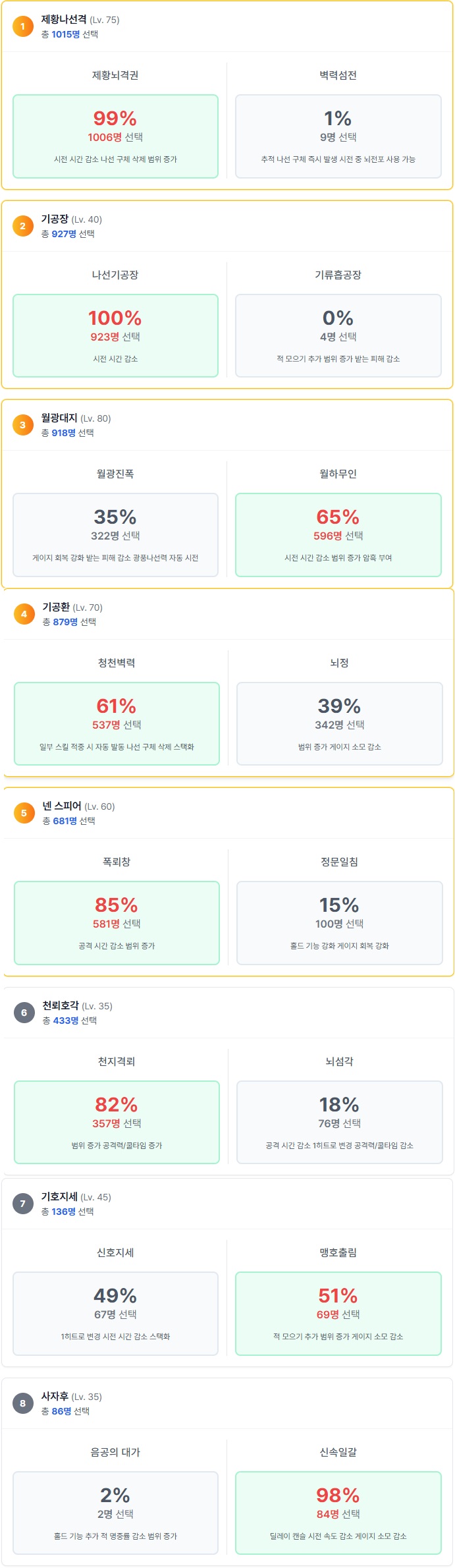This screenshot has height=1568, width=455.
Task: Click the 총 927명 선택 count text
Action: [68, 234]
